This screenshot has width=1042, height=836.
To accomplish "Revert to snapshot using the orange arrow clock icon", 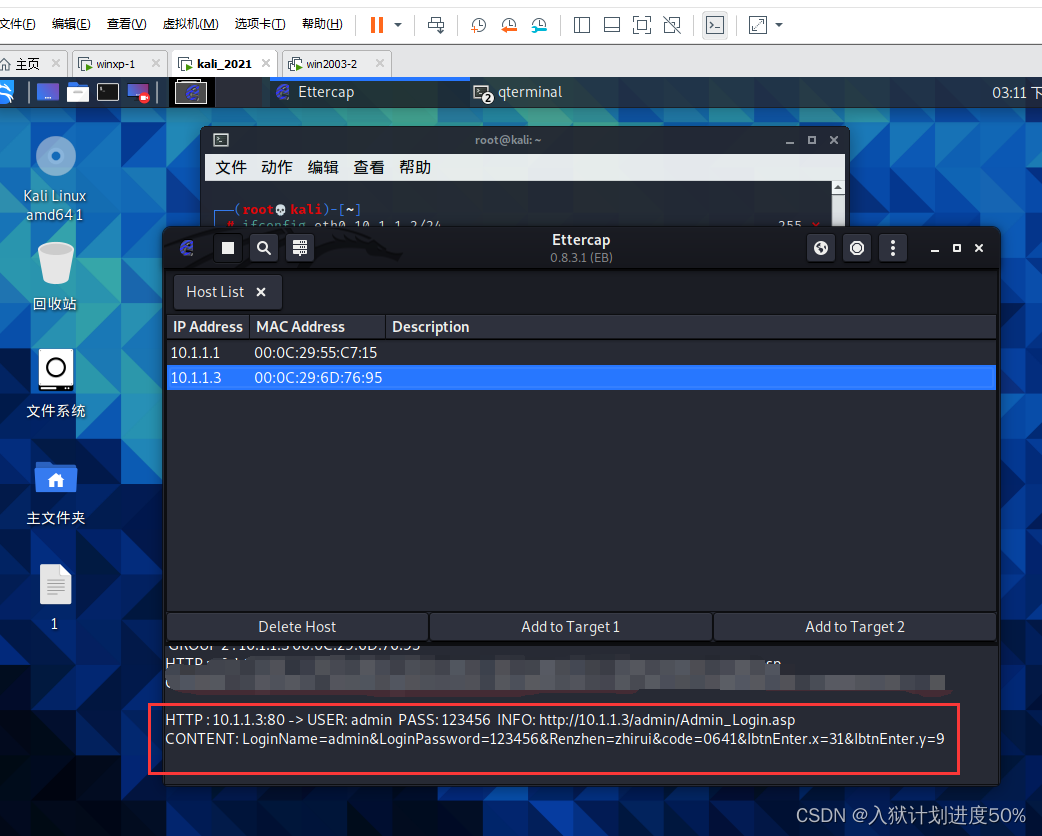I will (x=508, y=25).
